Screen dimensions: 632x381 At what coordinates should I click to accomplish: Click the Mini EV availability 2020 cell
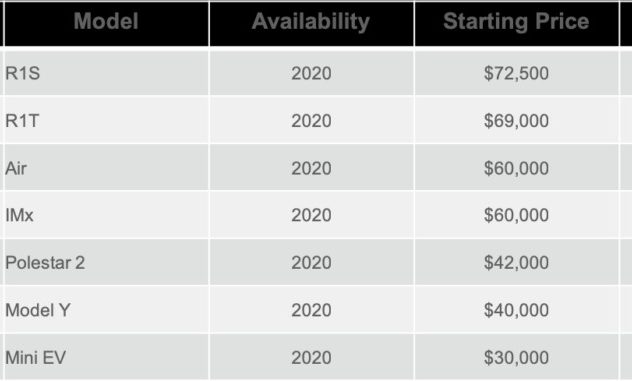311,357
